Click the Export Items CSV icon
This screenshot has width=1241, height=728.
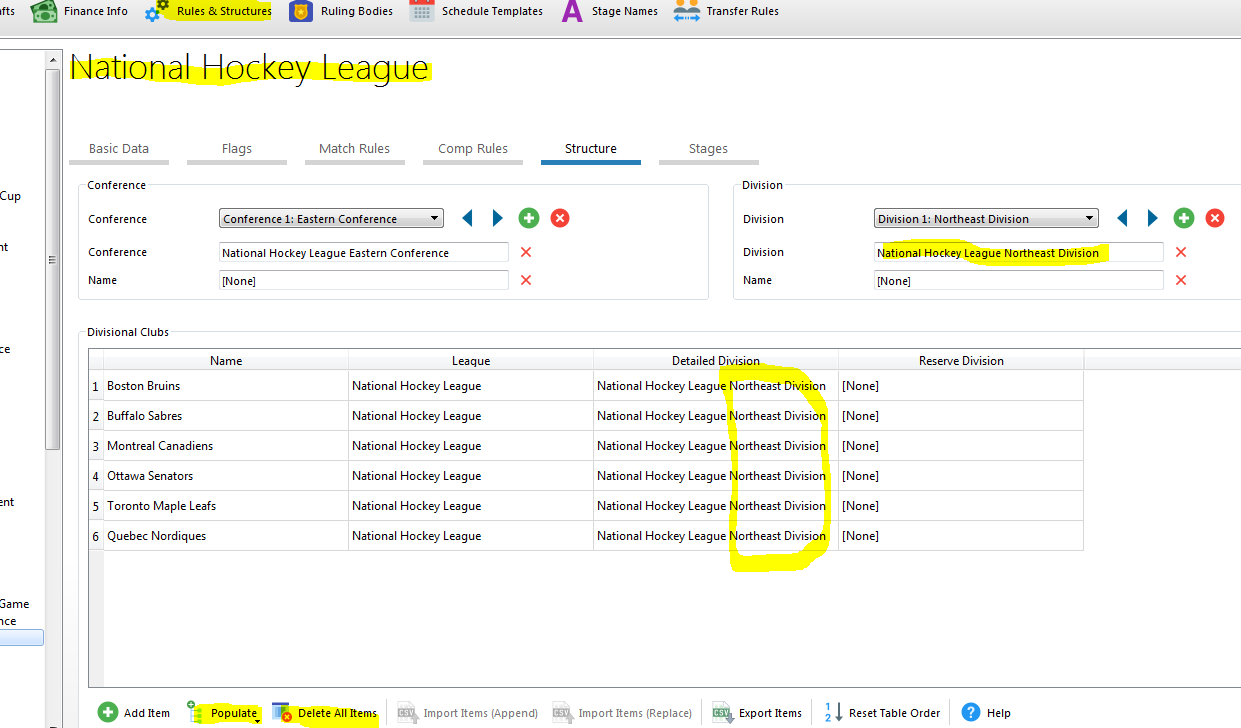722,712
